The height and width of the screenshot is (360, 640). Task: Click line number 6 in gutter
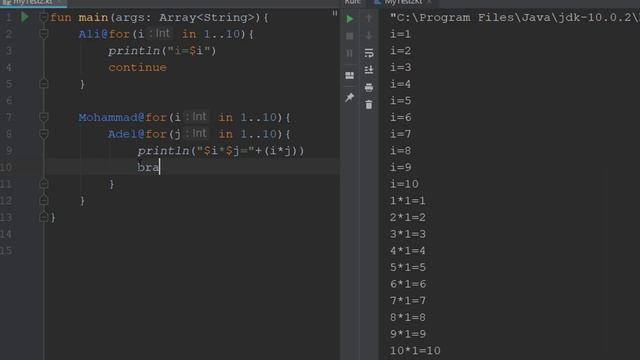coord(9,100)
